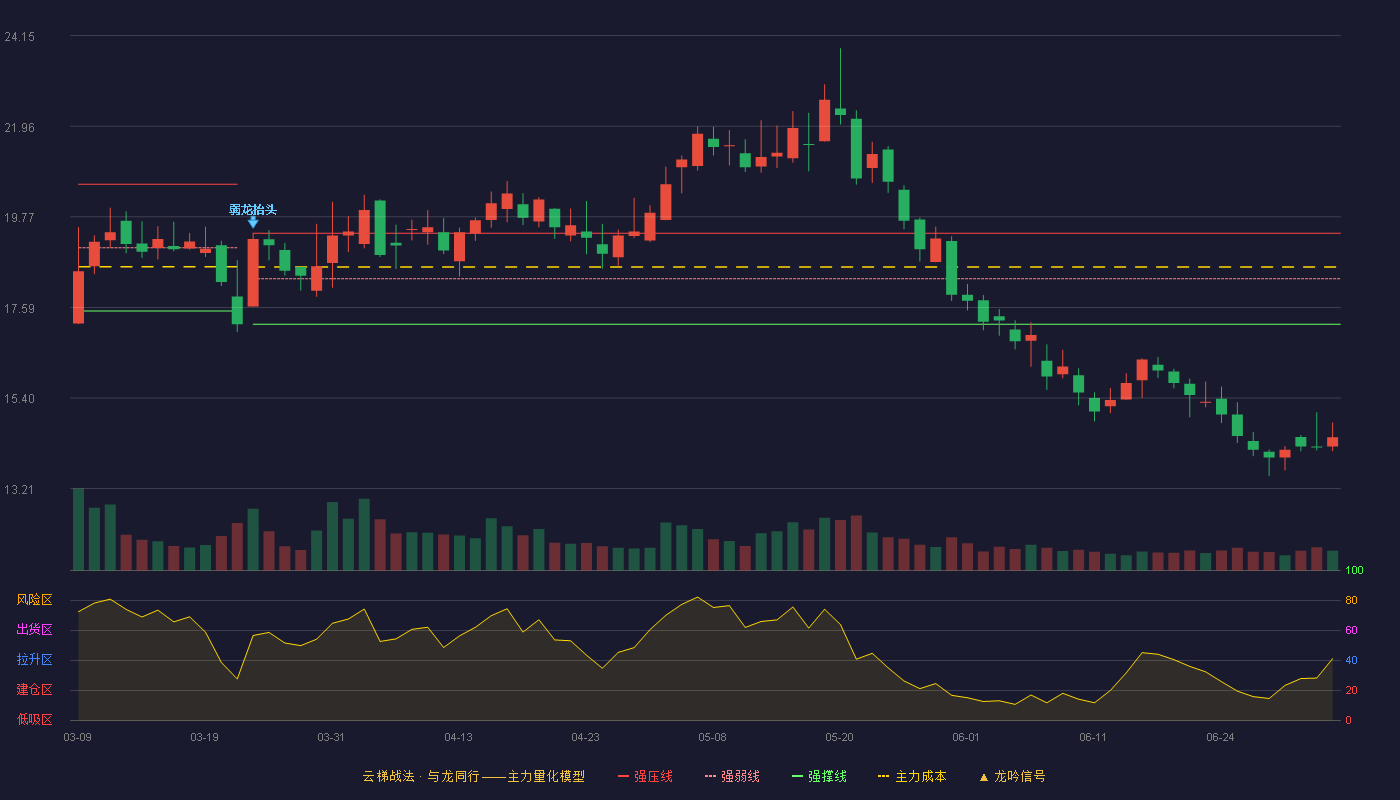Click the 19.77 price axis label
The width and height of the screenshot is (1400, 800).
(20, 218)
